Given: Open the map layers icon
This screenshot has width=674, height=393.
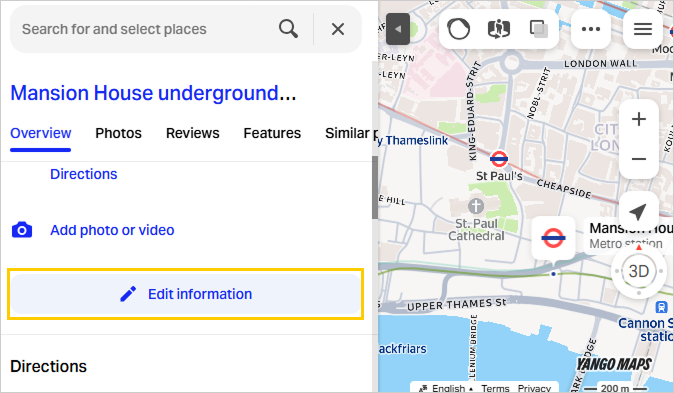Looking at the screenshot, I should (539, 29).
